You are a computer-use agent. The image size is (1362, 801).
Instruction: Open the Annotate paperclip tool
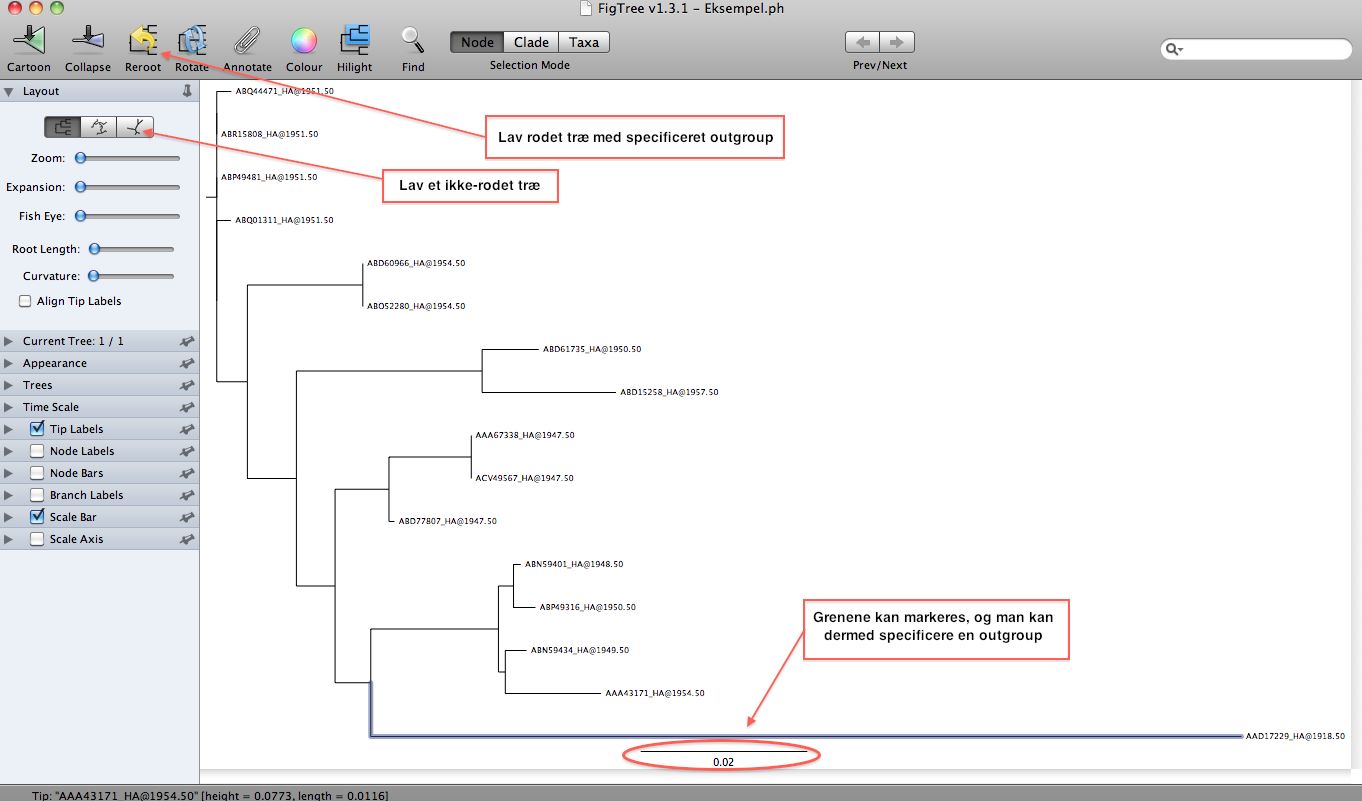tap(246, 41)
